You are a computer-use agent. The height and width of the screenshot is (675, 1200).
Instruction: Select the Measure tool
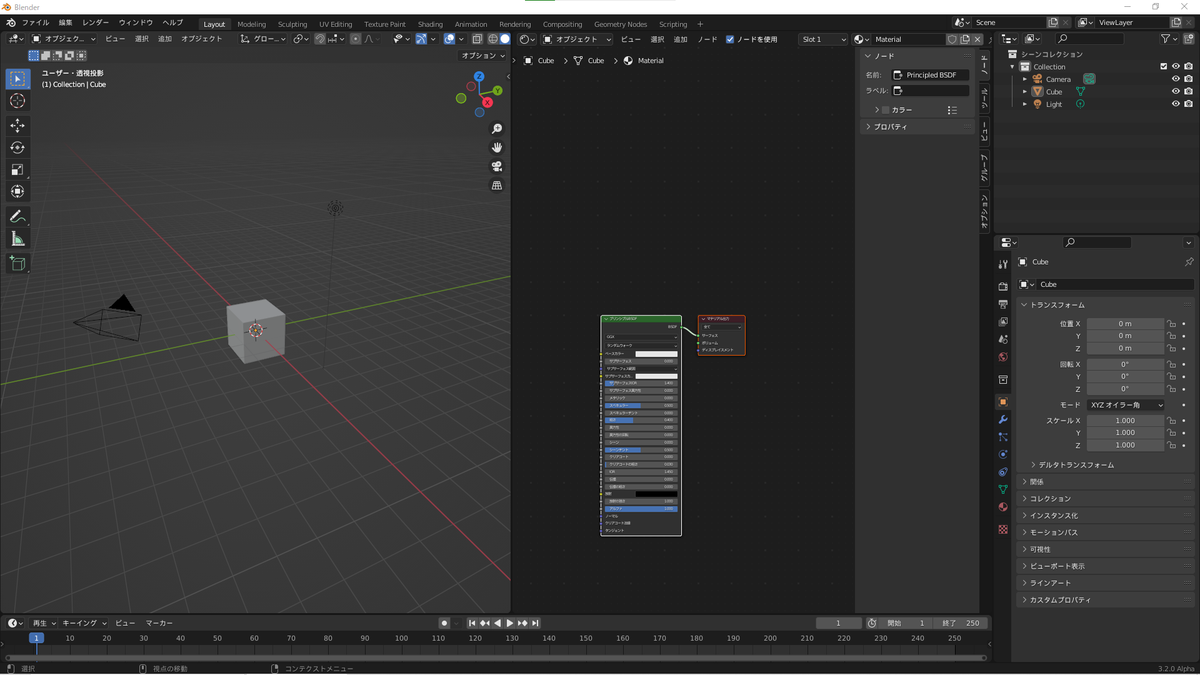[17, 239]
